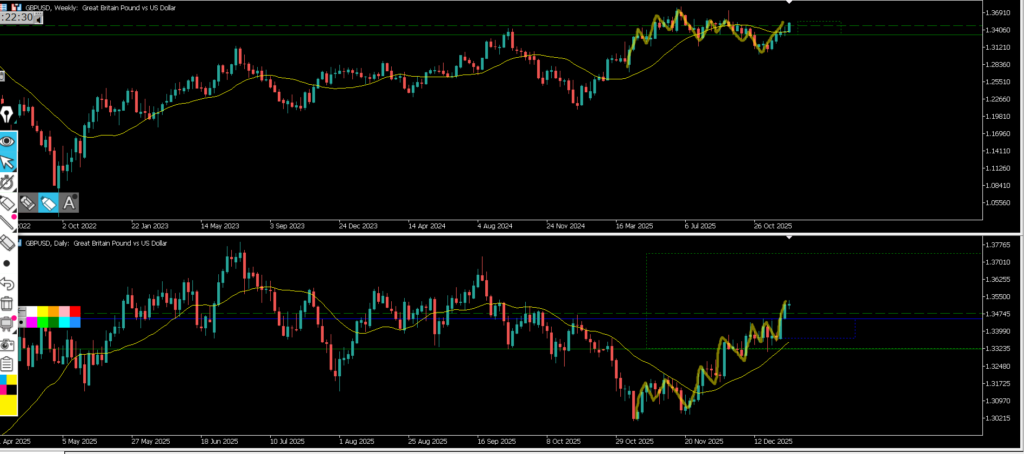Click the trash bin clear icon
The image size is (1024, 454).
(x=8, y=304)
